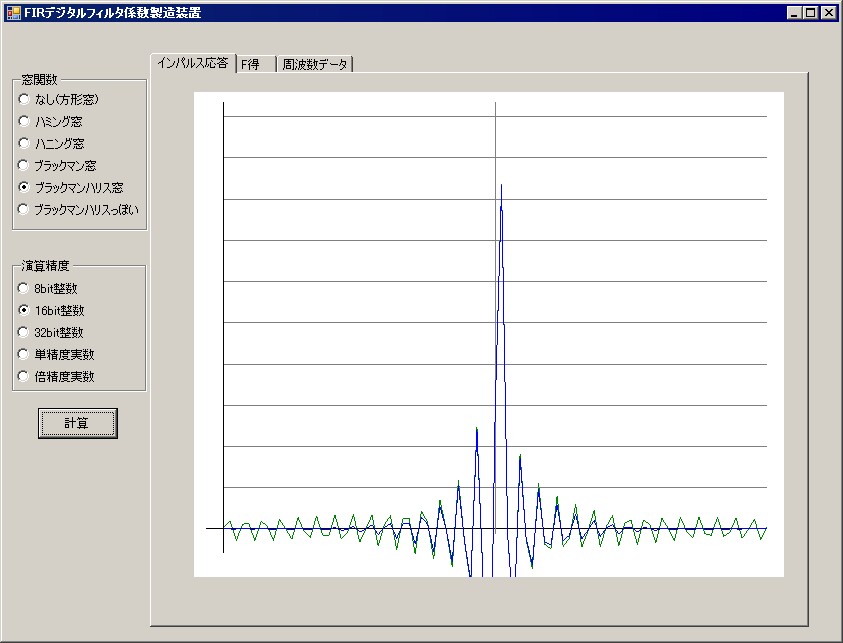Select the ハニング窓 radio option

[x=52, y=144]
